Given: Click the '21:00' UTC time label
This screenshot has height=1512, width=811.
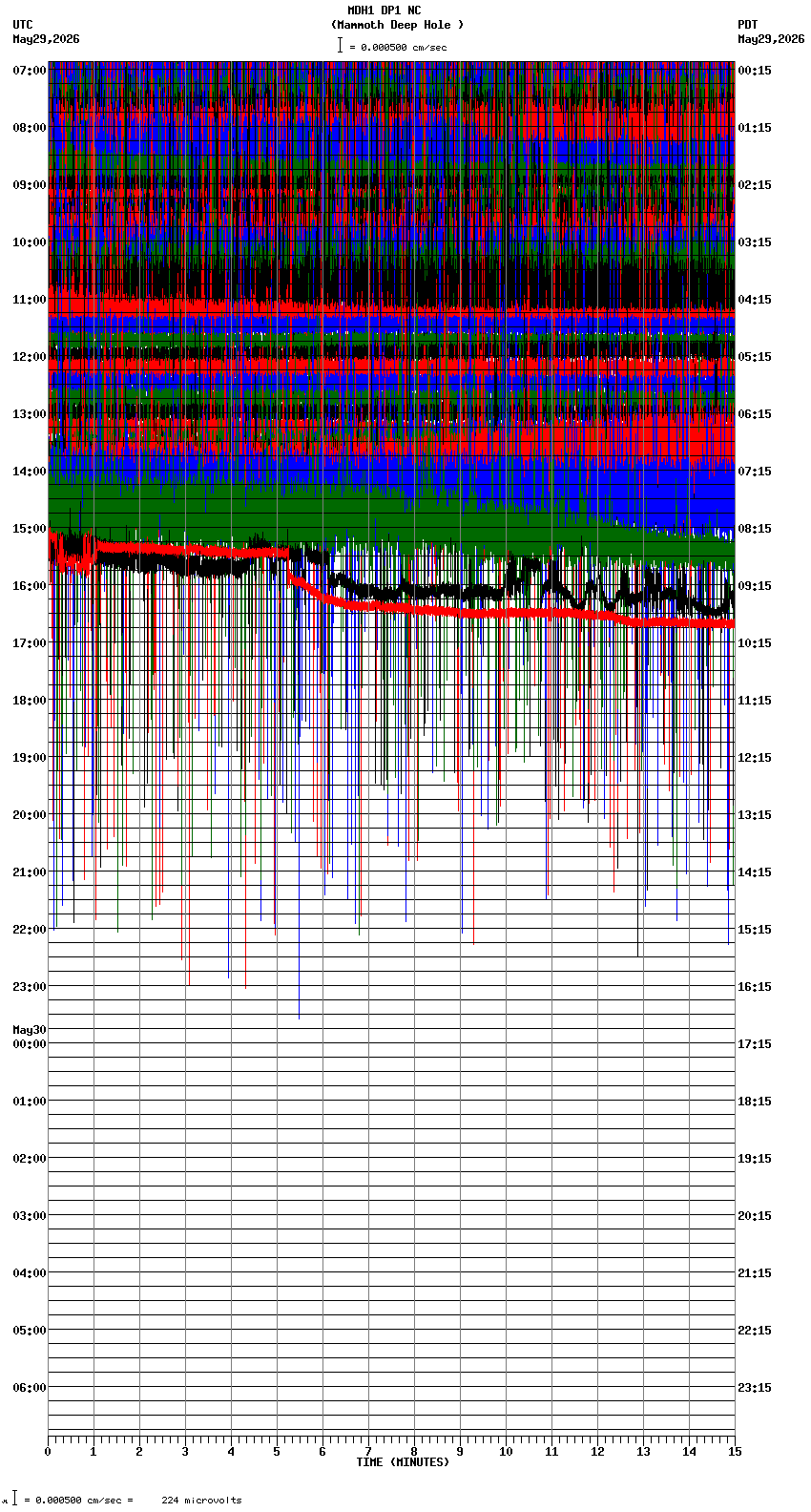Looking at the screenshot, I should tap(30, 872).
